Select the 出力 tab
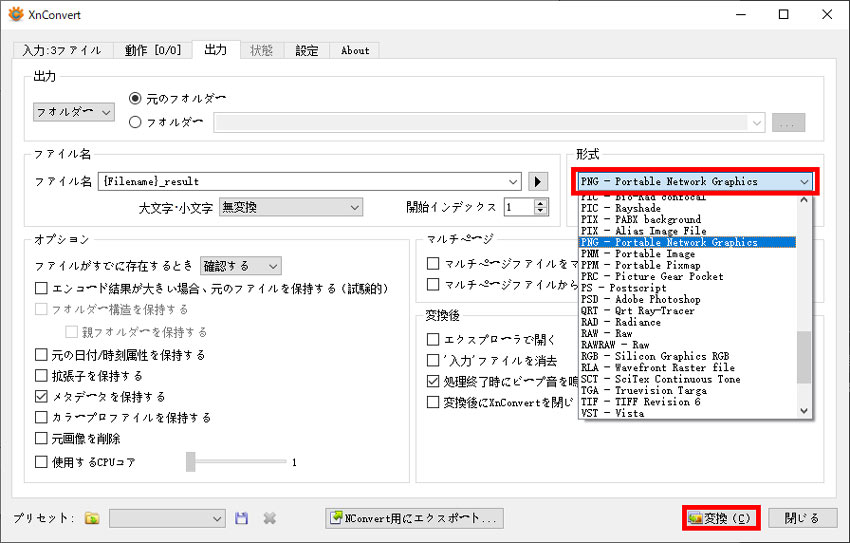The image size is (850, 543). click(216, 49)
